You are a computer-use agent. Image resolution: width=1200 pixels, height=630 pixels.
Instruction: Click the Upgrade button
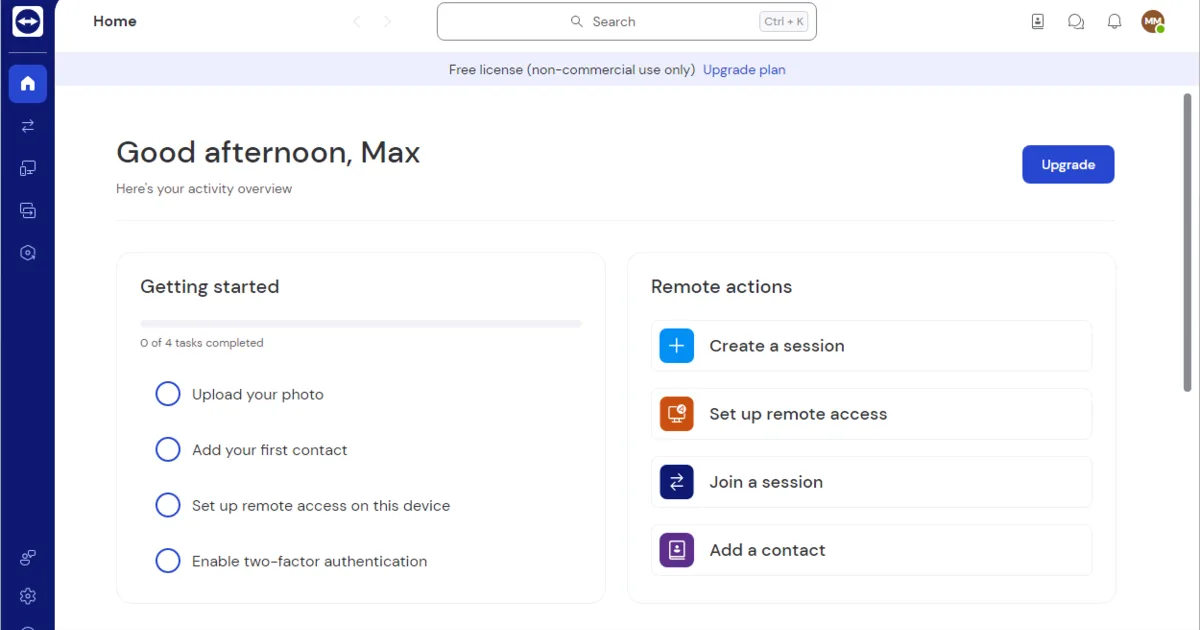(1068, 165)
